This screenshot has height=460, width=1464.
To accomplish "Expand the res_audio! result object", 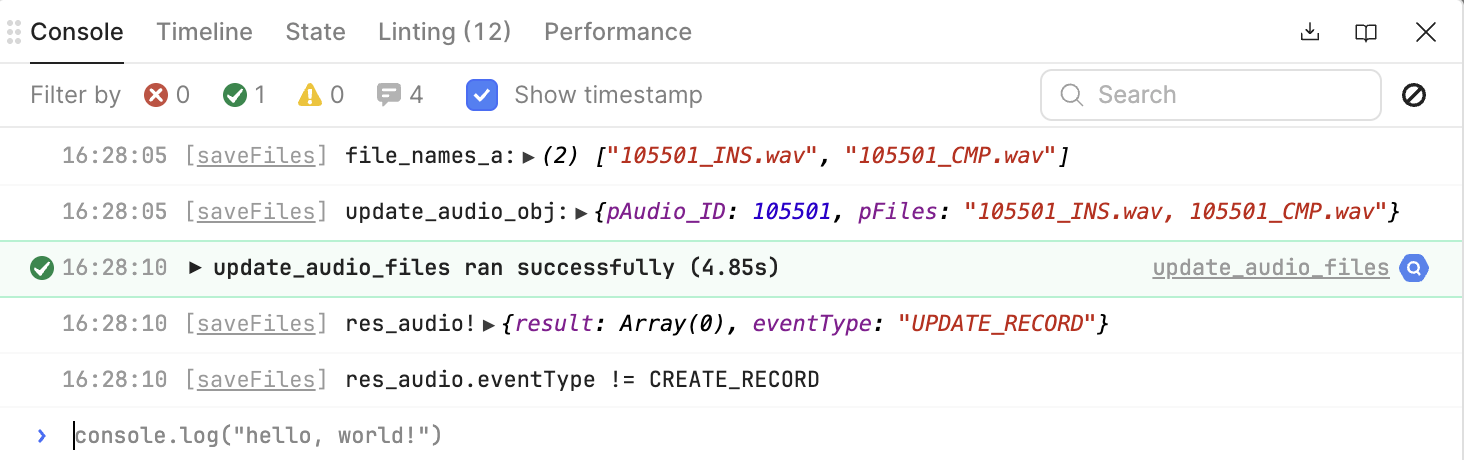I will point(489,324).
